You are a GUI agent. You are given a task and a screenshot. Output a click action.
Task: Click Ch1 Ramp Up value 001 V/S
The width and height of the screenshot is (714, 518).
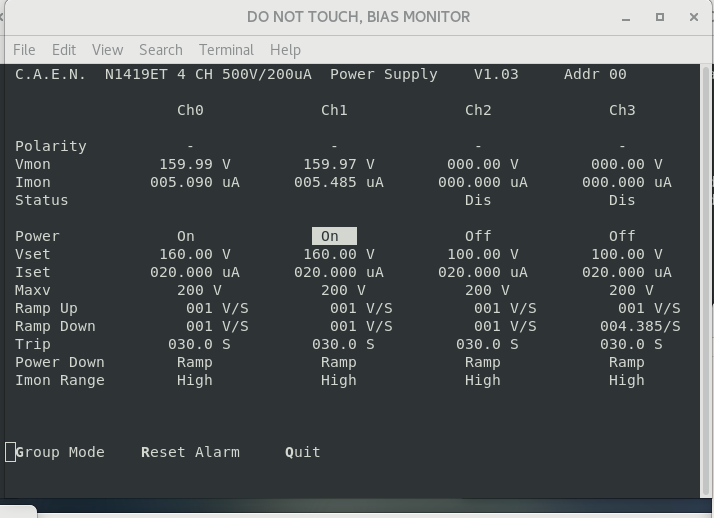coord(361,309)
